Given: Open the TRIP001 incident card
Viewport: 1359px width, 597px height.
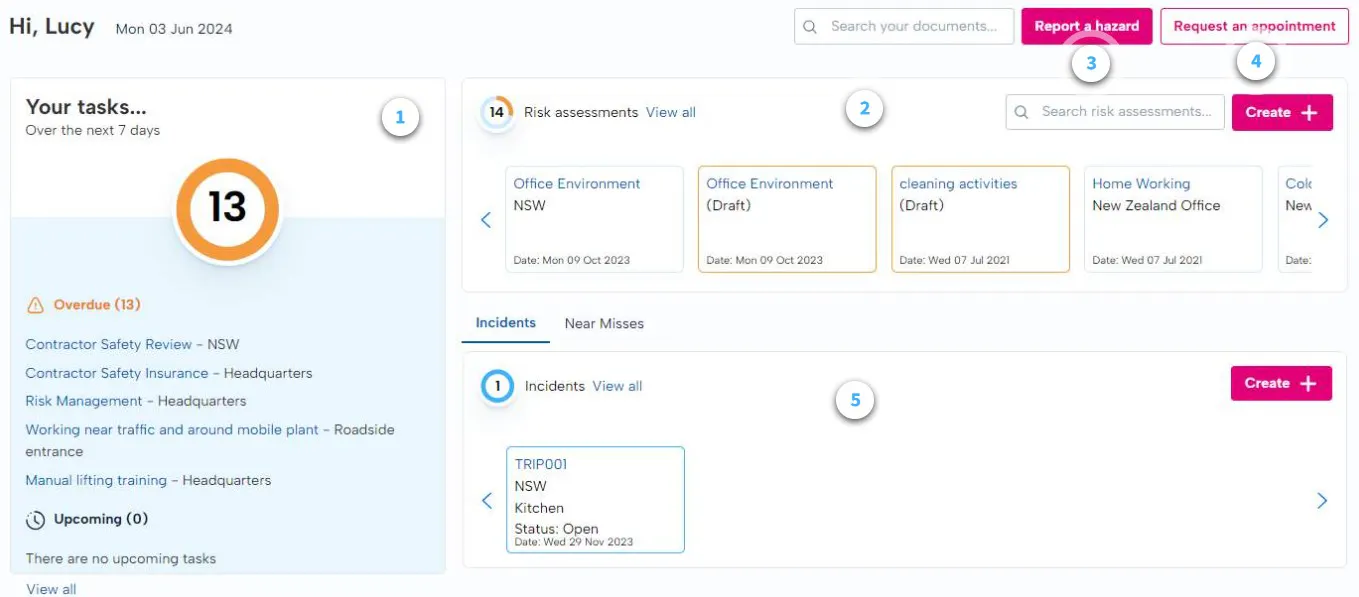Looking at the screenshot, I should pyautogui.click(x=595, y=499).
